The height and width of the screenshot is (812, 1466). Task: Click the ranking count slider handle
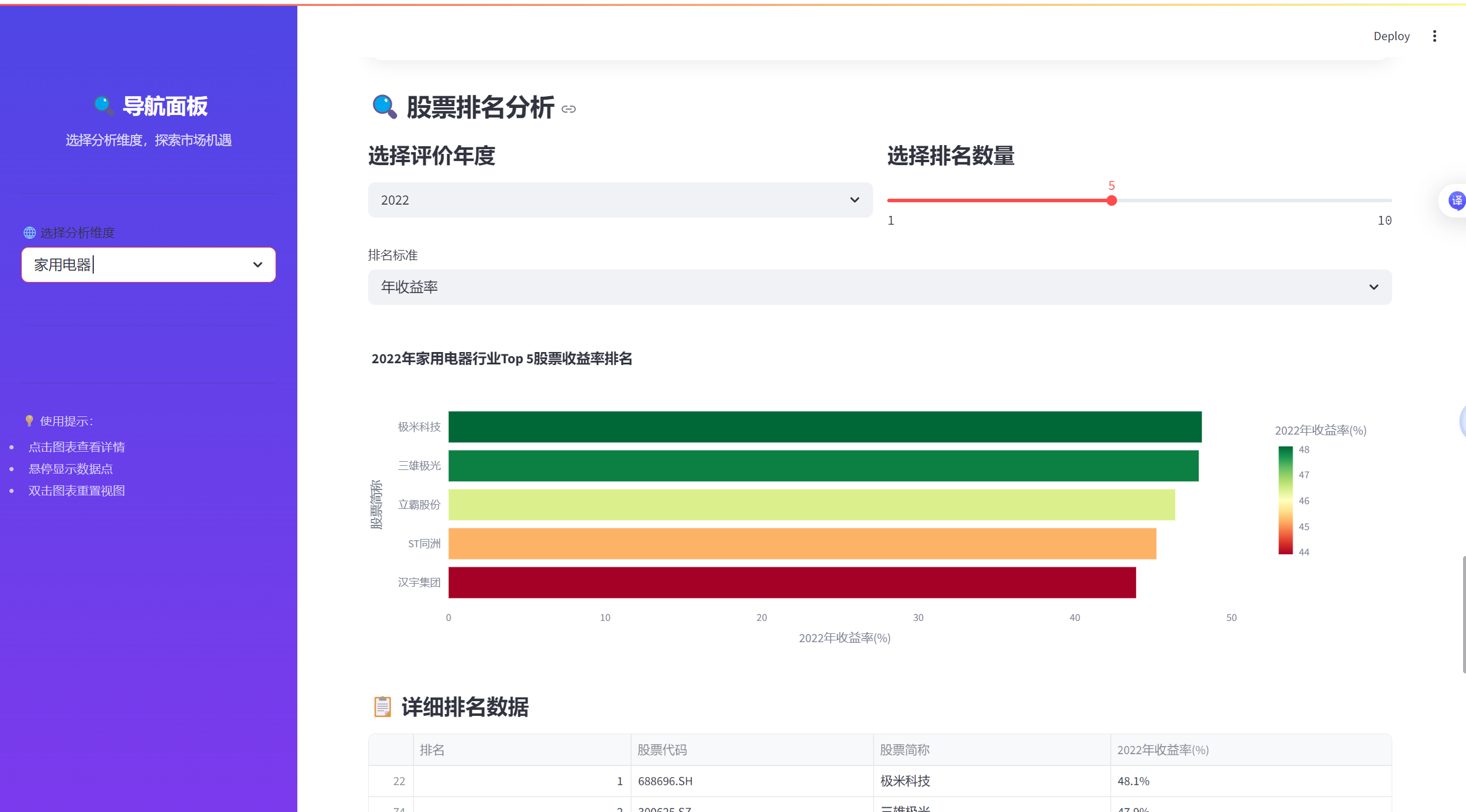pos(1111,200)
